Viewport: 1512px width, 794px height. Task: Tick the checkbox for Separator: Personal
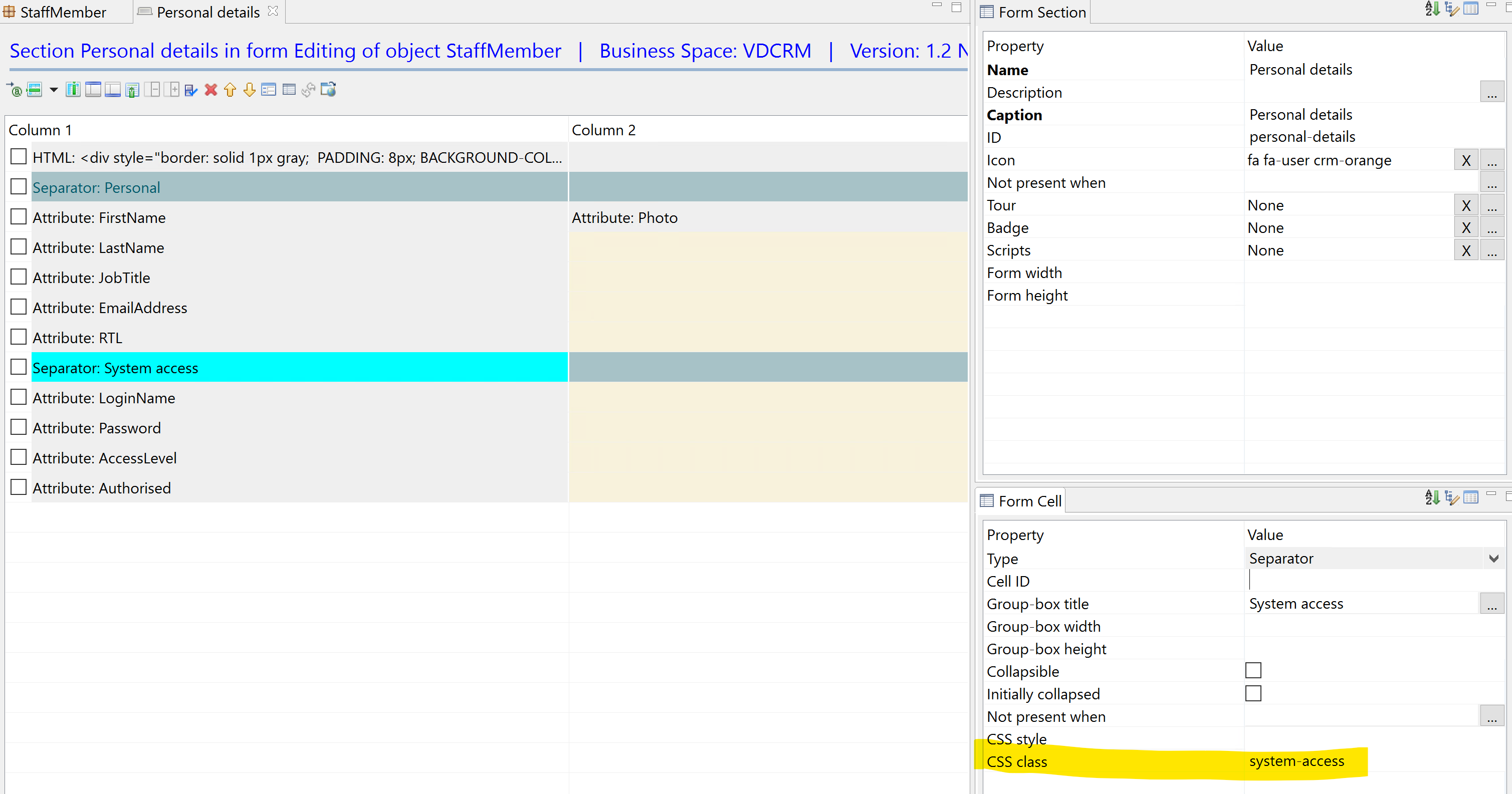click(x=19, y=187)
